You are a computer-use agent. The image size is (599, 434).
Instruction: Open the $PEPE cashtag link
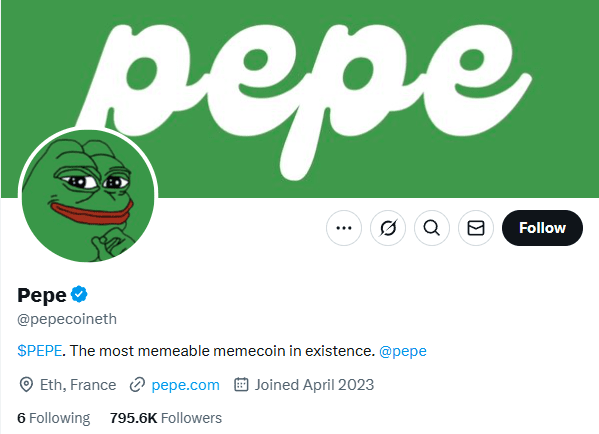(x=40, y=351)
